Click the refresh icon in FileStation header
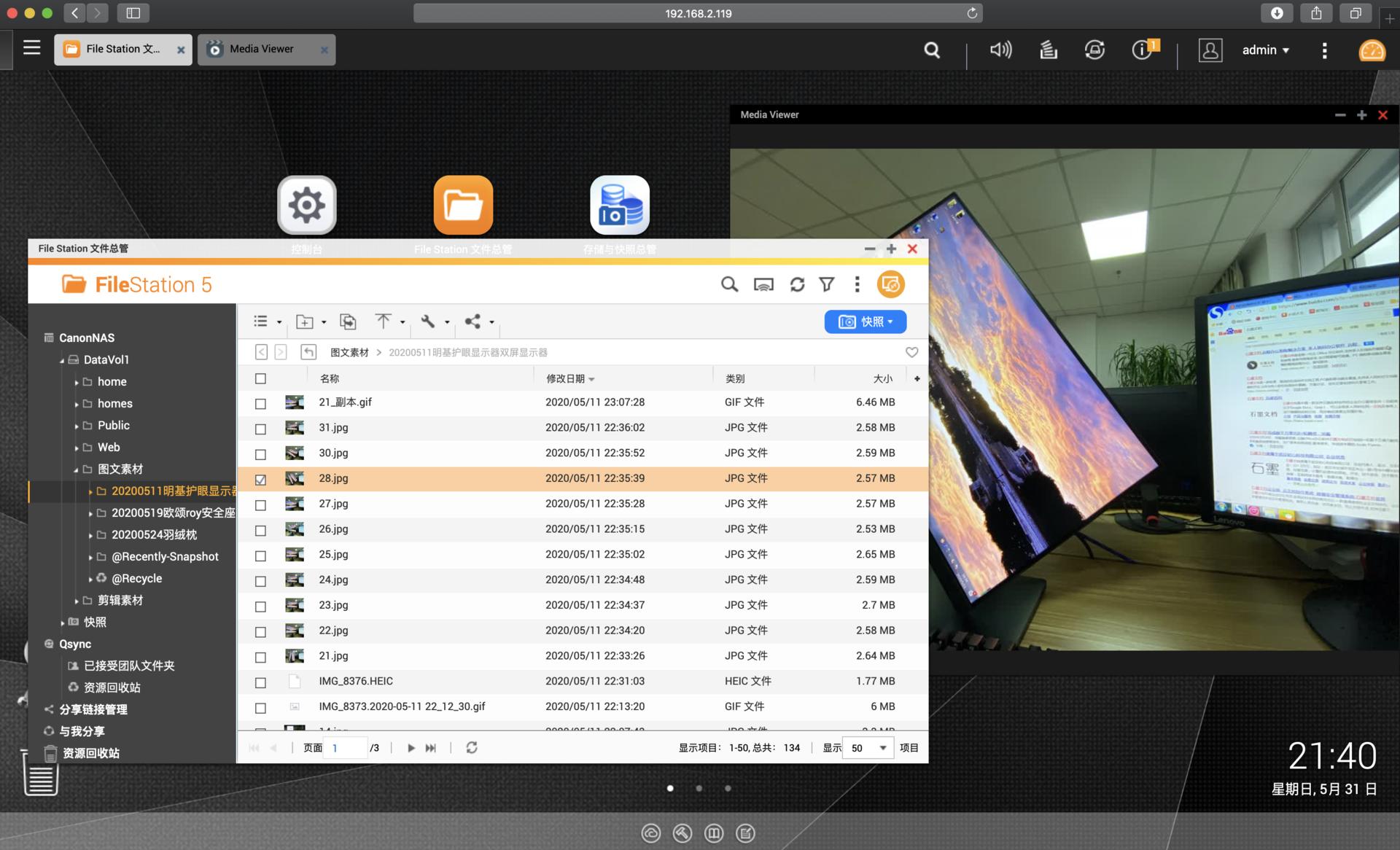Screen dimensions: 1400x850 coord(797,284)
